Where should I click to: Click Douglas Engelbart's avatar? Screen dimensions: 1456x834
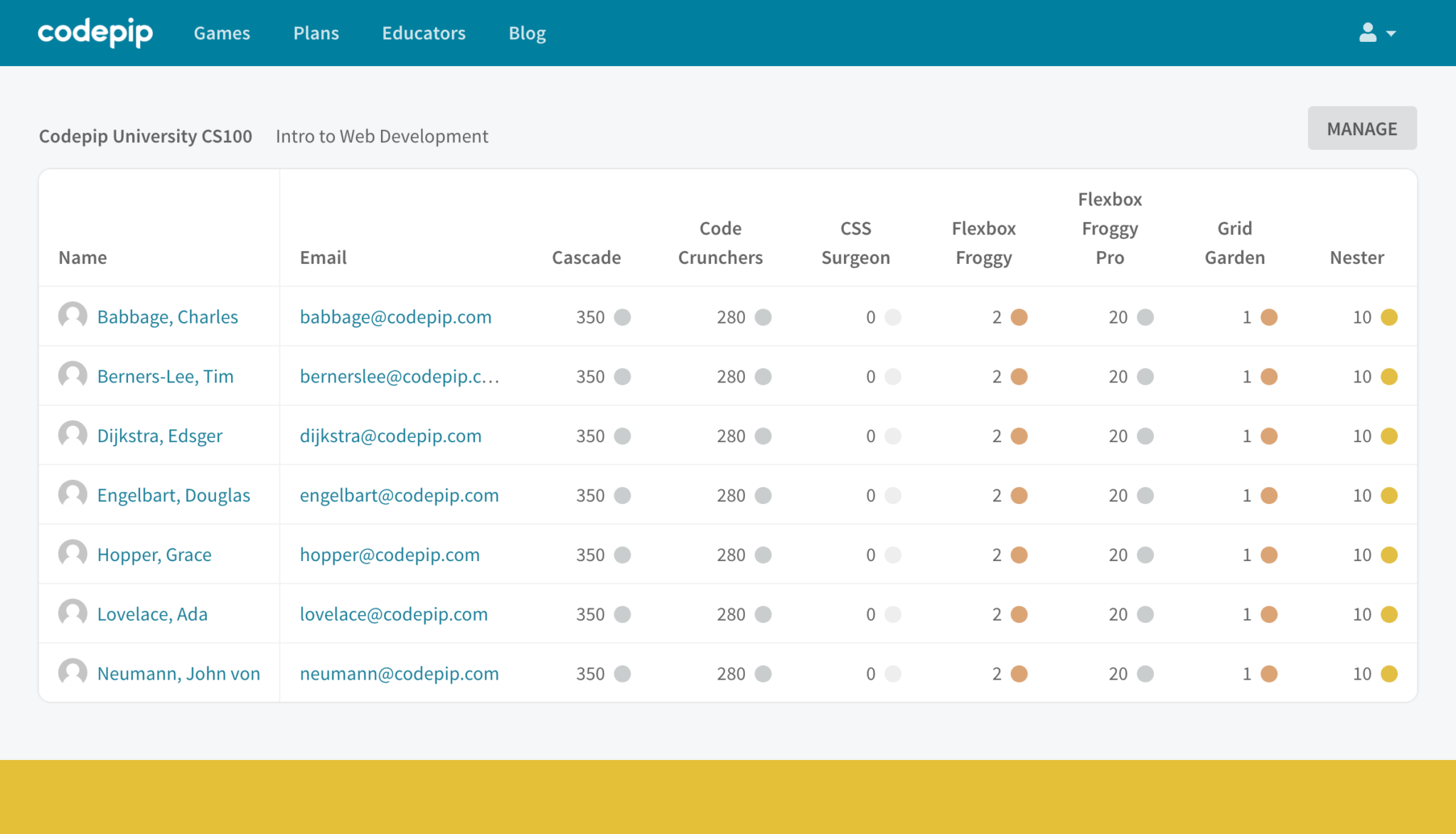pos(72,494)
